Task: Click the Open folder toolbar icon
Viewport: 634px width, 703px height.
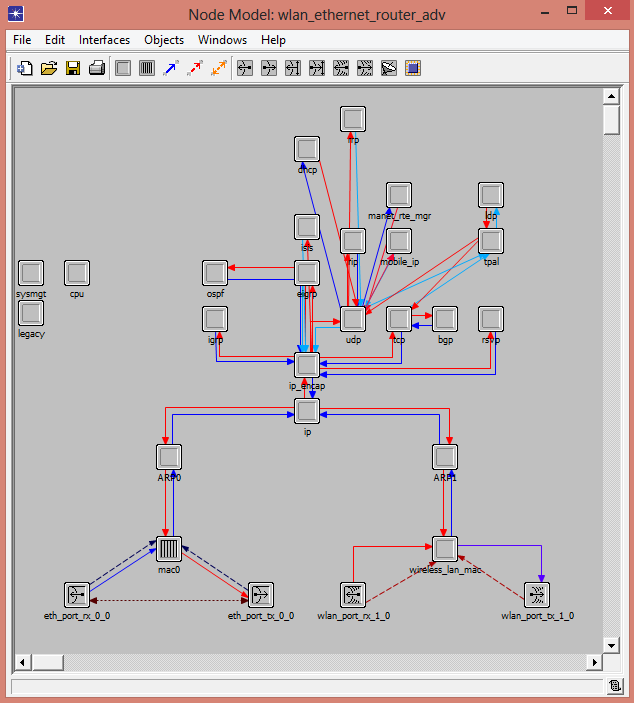Action: coord(49,68)
